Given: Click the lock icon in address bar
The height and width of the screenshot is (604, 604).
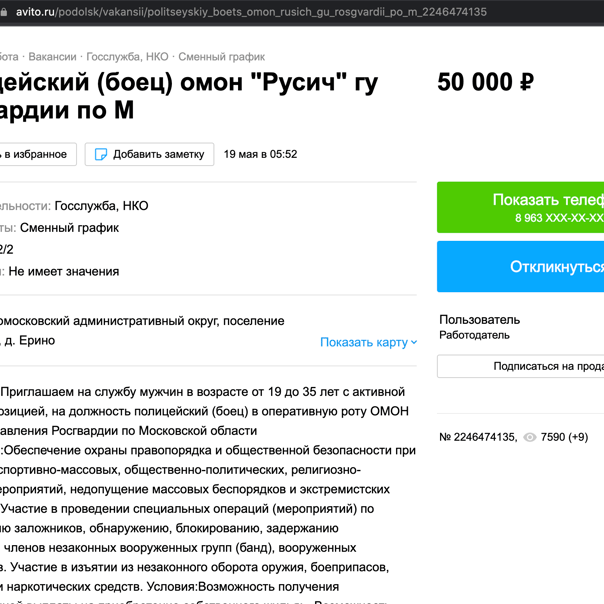Looking at the screenshot, I should pos(3,12).
